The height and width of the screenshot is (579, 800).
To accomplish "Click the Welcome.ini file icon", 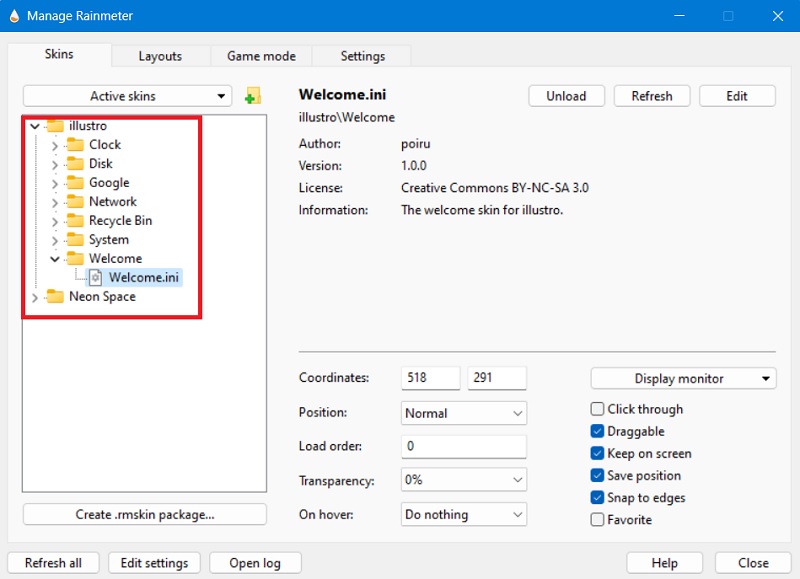I will pos(97,278).
